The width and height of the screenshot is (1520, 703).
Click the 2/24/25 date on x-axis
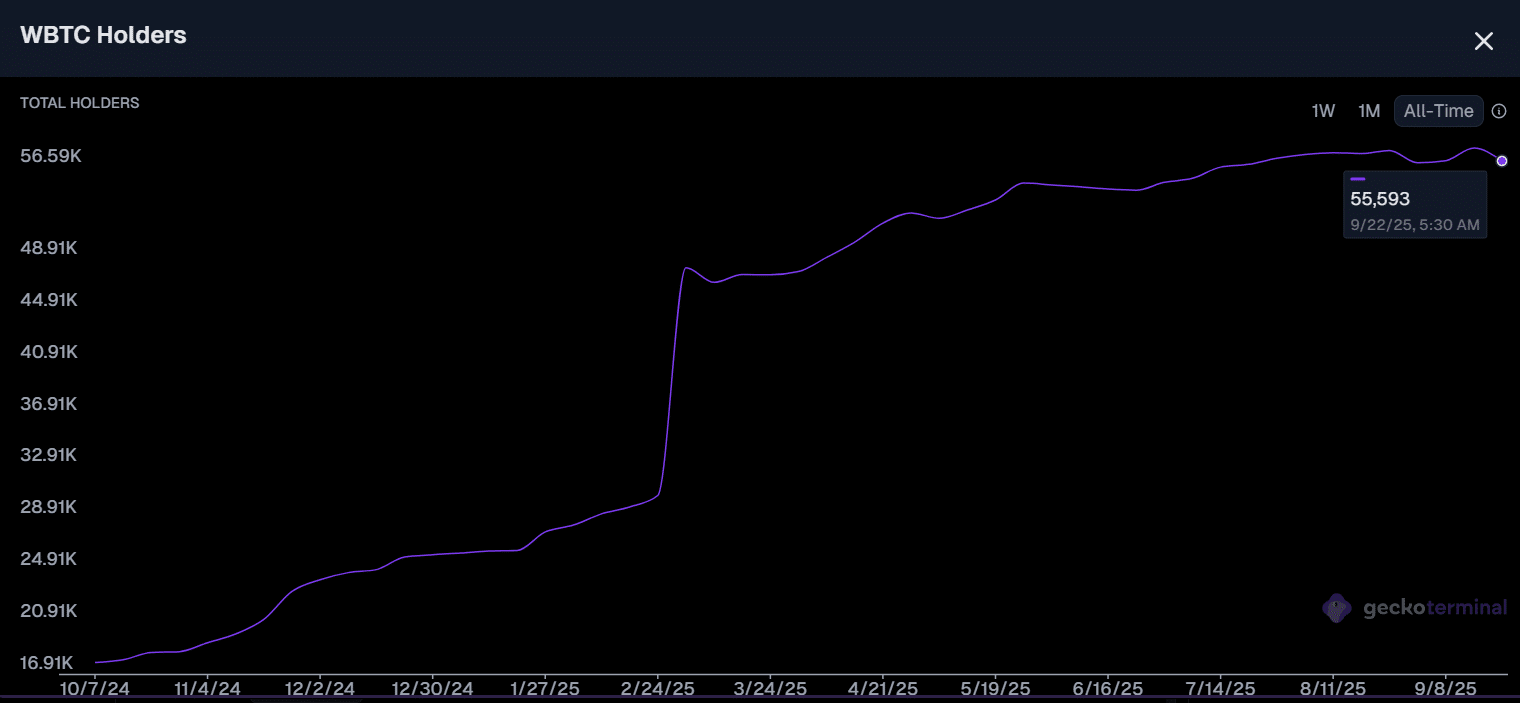pyautogui.click(x=657, y=689)
